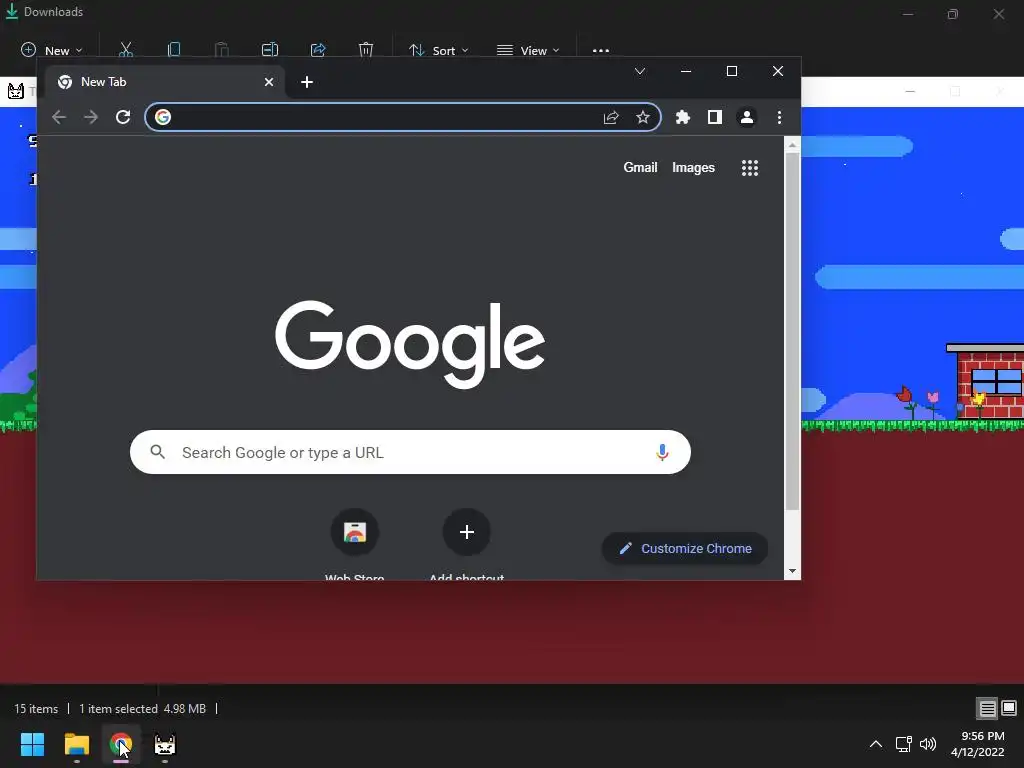Add a new shortcut tile
Image resolution: width=1024 pixels, height=768 pixels.
click(x=466, y=544)
